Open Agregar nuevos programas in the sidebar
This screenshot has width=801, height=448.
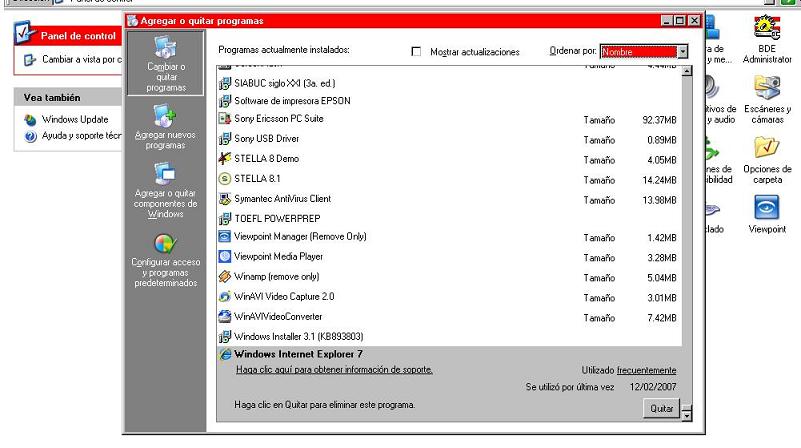pyautogui.click(x=165, y=127)
